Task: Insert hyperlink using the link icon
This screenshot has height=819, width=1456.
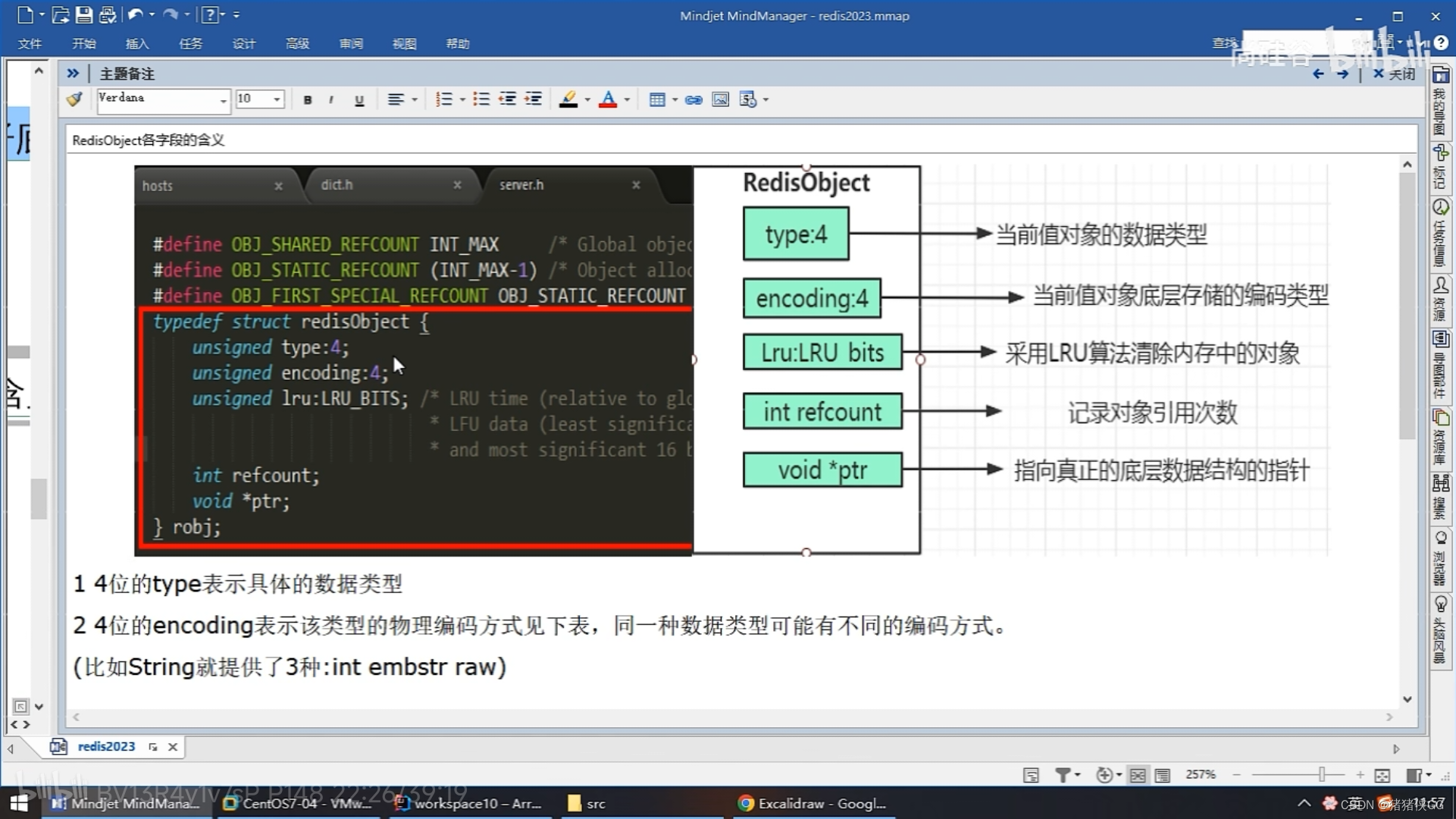Action: click(693, 99)
